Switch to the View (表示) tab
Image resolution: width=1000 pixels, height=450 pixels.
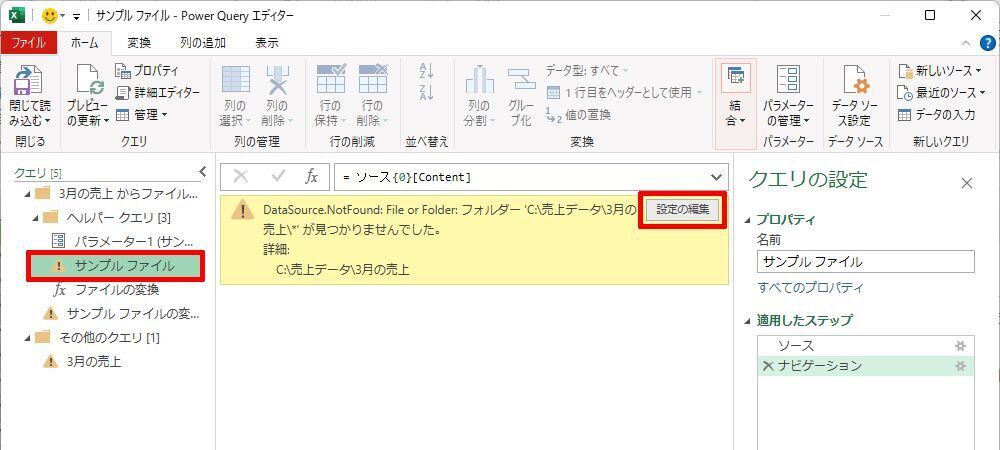(267, 43)
